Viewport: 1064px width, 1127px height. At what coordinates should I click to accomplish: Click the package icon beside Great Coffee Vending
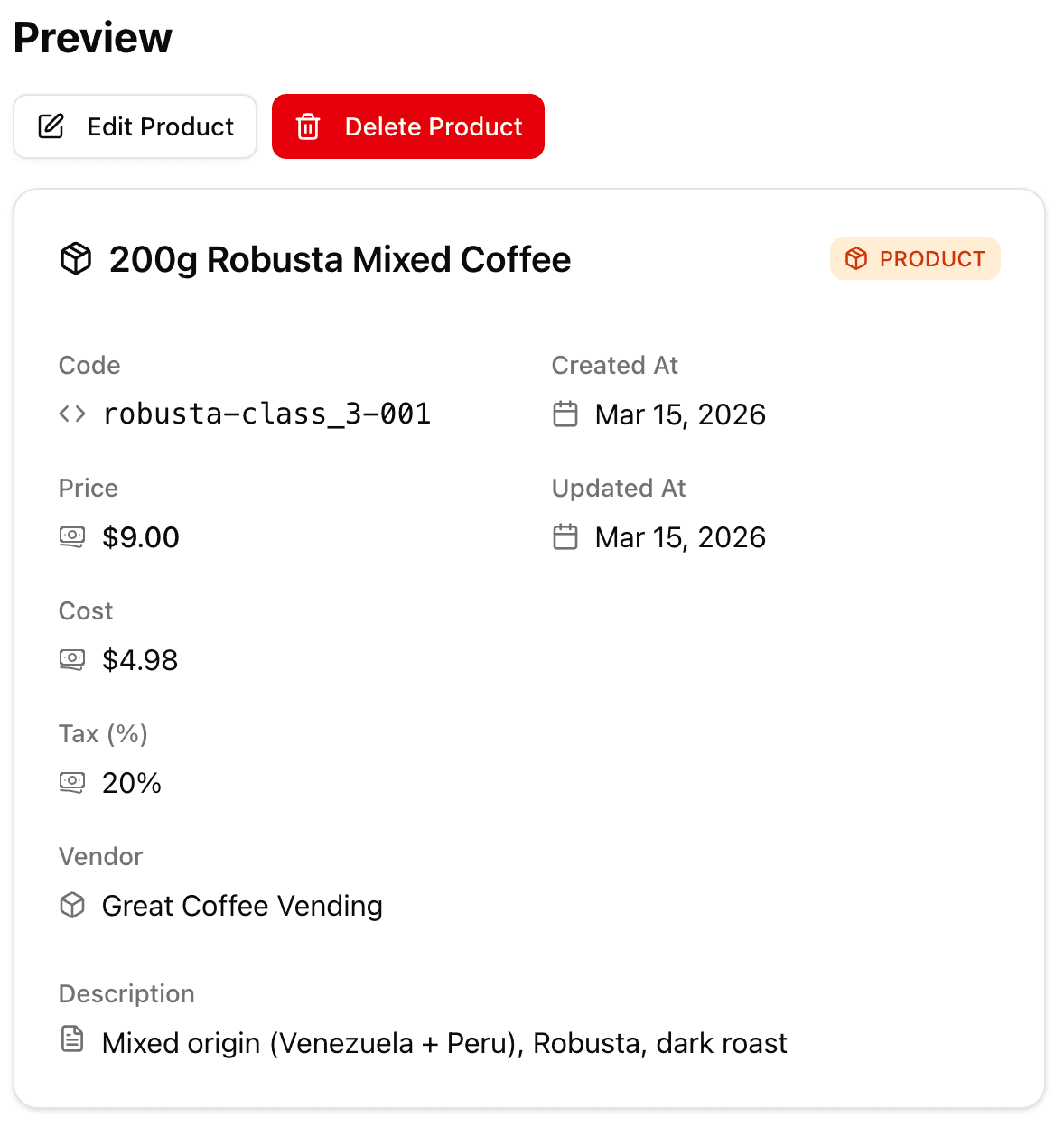point(72,905)
